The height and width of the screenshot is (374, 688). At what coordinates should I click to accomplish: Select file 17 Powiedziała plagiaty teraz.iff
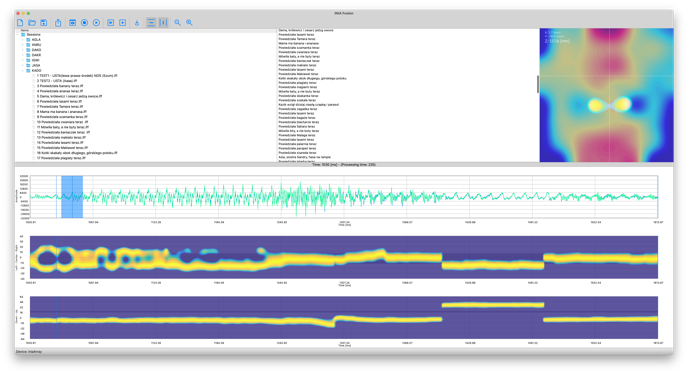click(61, 158)
